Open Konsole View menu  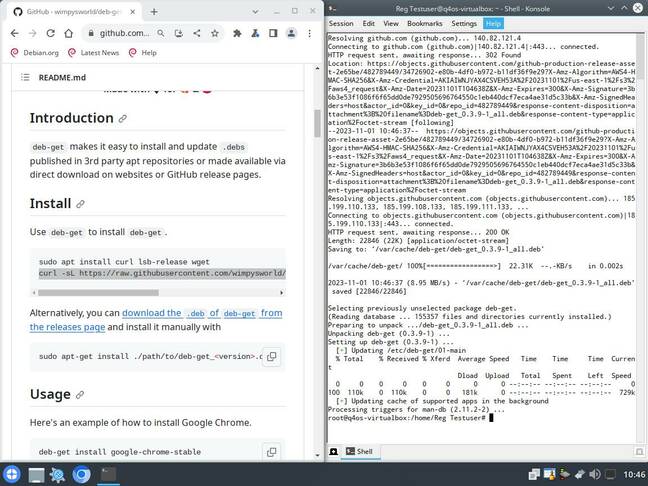[x=391, y=24]
